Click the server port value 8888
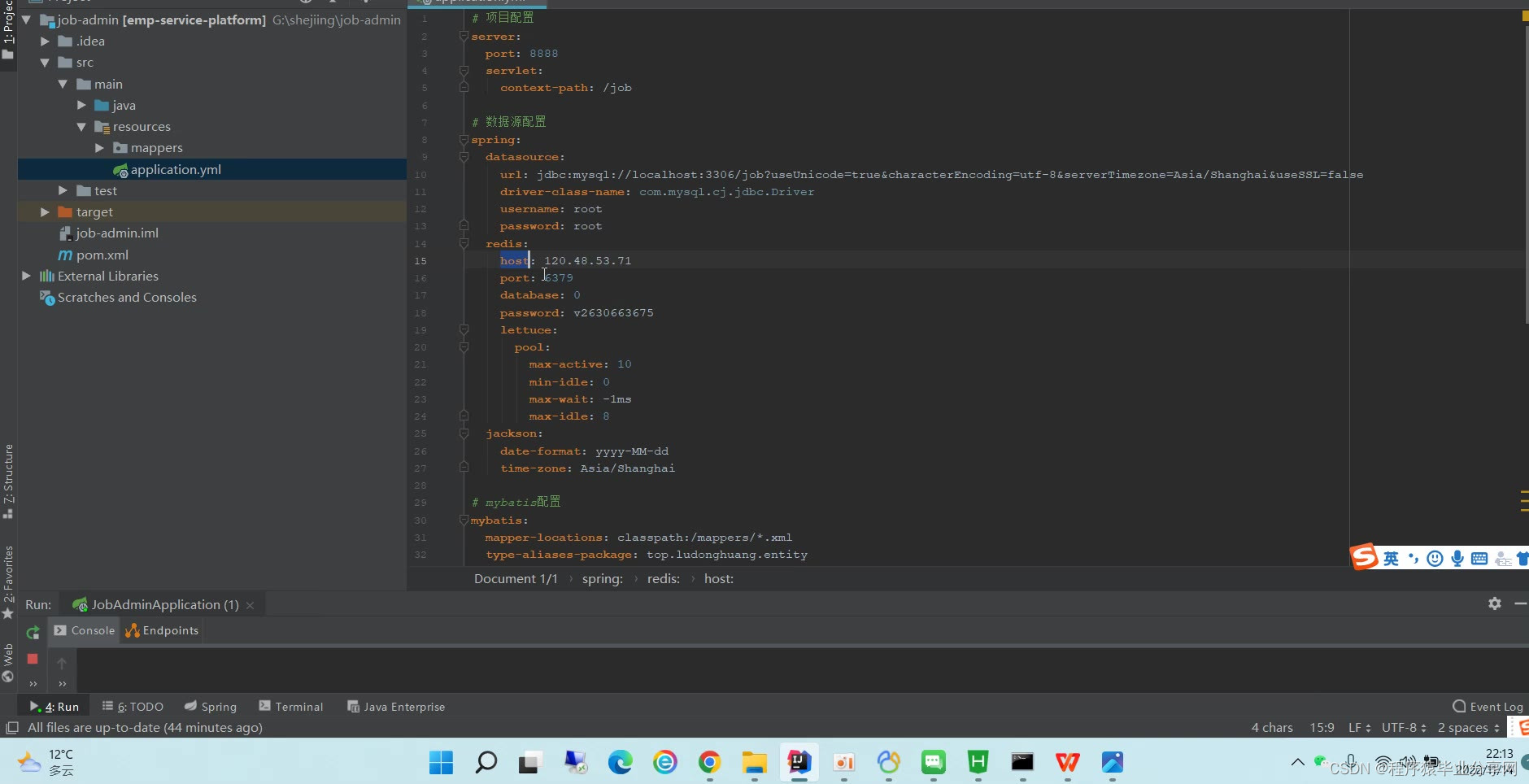Screen dimensions: 1529x784 543,54
